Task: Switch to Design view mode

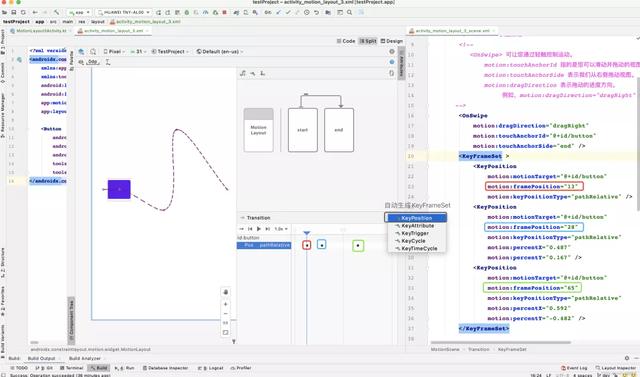Action: tap(392, 41)
